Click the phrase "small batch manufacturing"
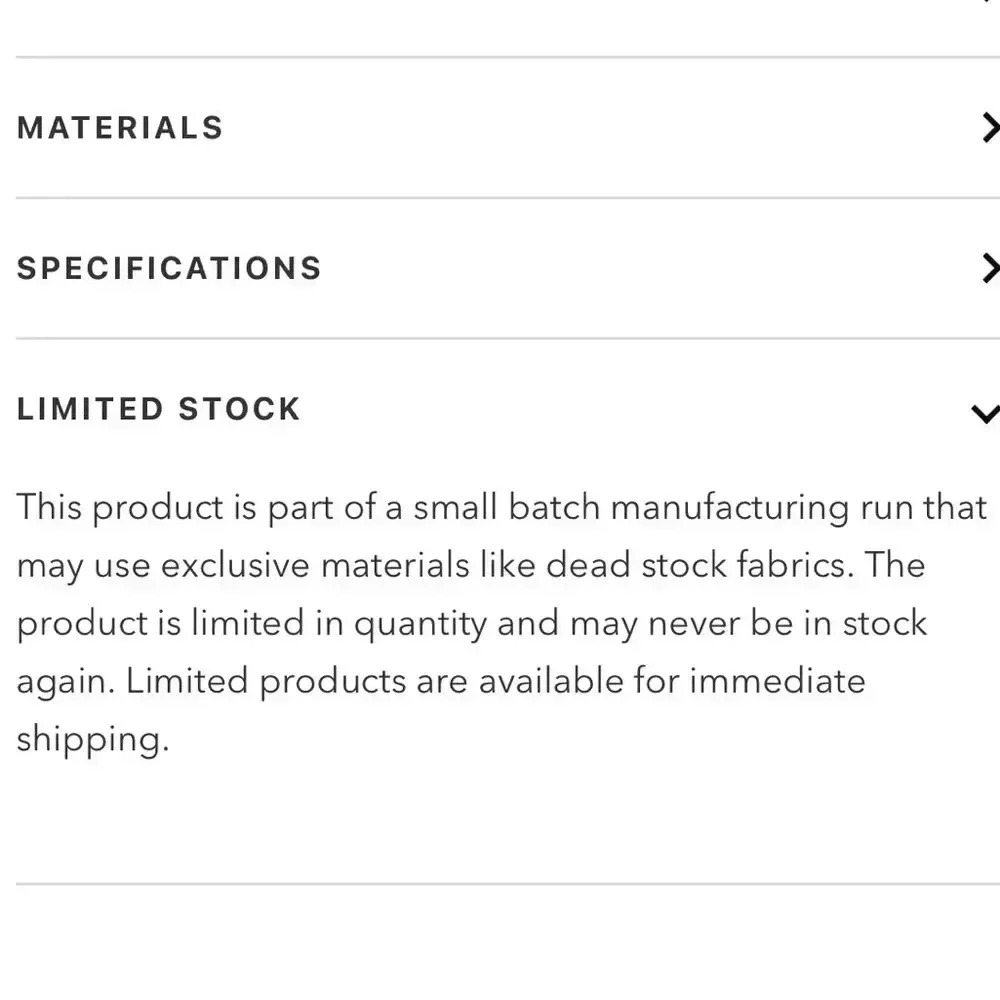1000x1000 pixels. 626,508
